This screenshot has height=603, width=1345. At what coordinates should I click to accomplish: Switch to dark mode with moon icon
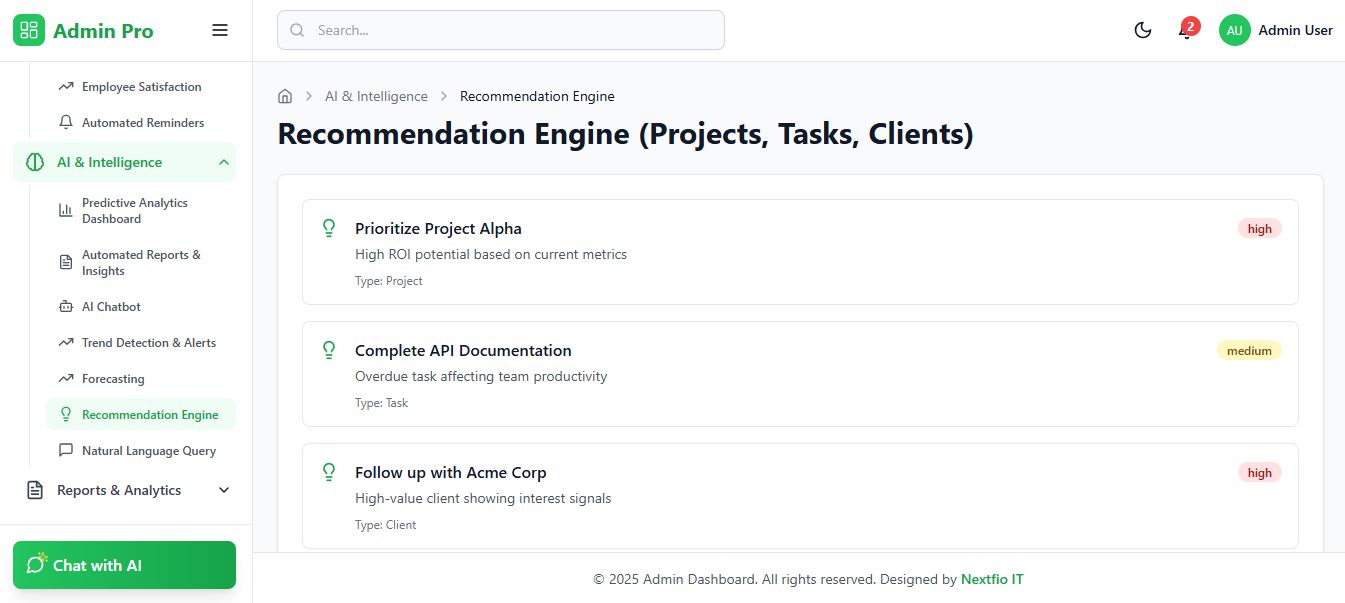[1143, 30]
